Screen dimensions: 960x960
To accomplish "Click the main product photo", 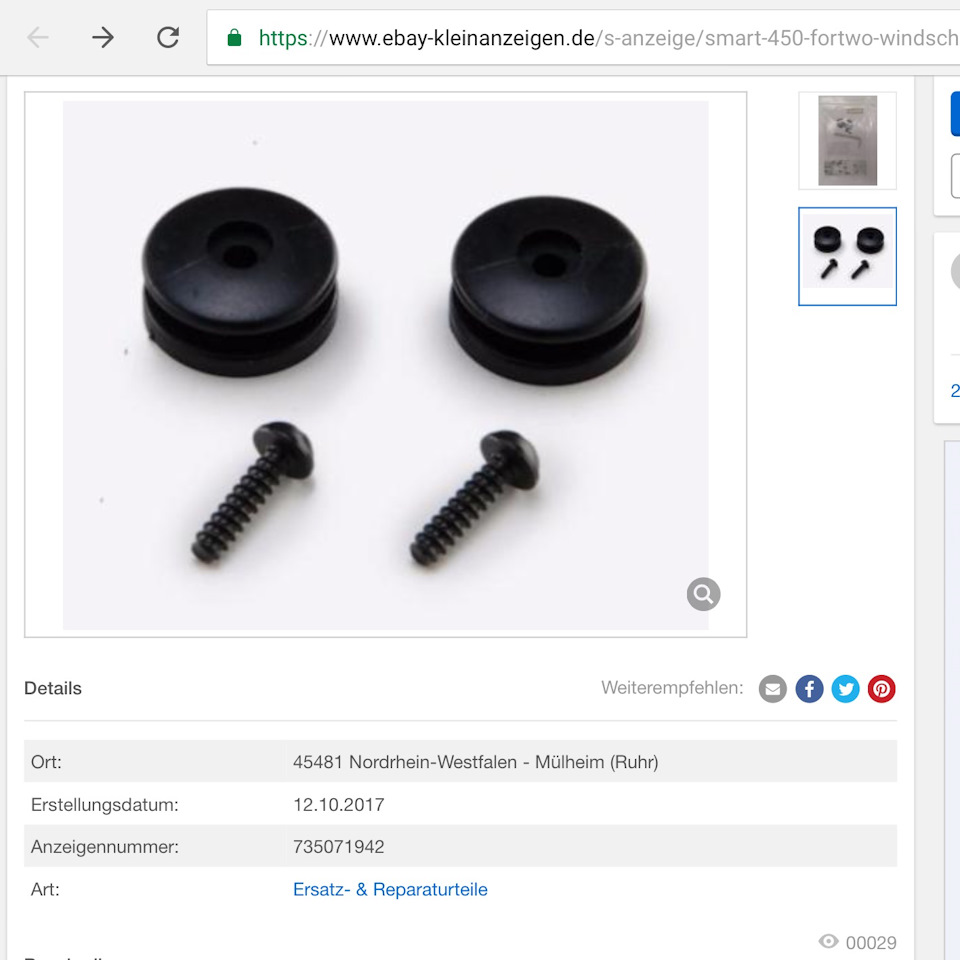I will click(386, 365).
